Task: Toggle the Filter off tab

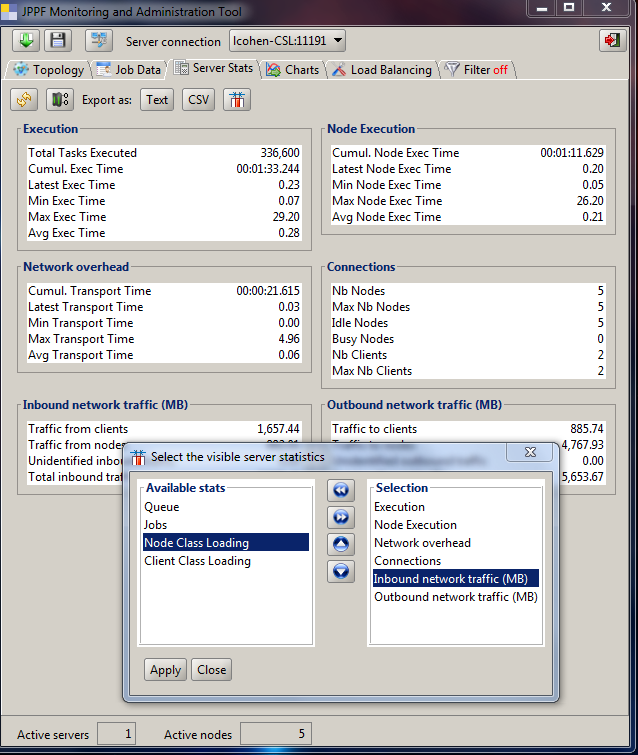Action: pyautogui.click(x=477, y=70)
